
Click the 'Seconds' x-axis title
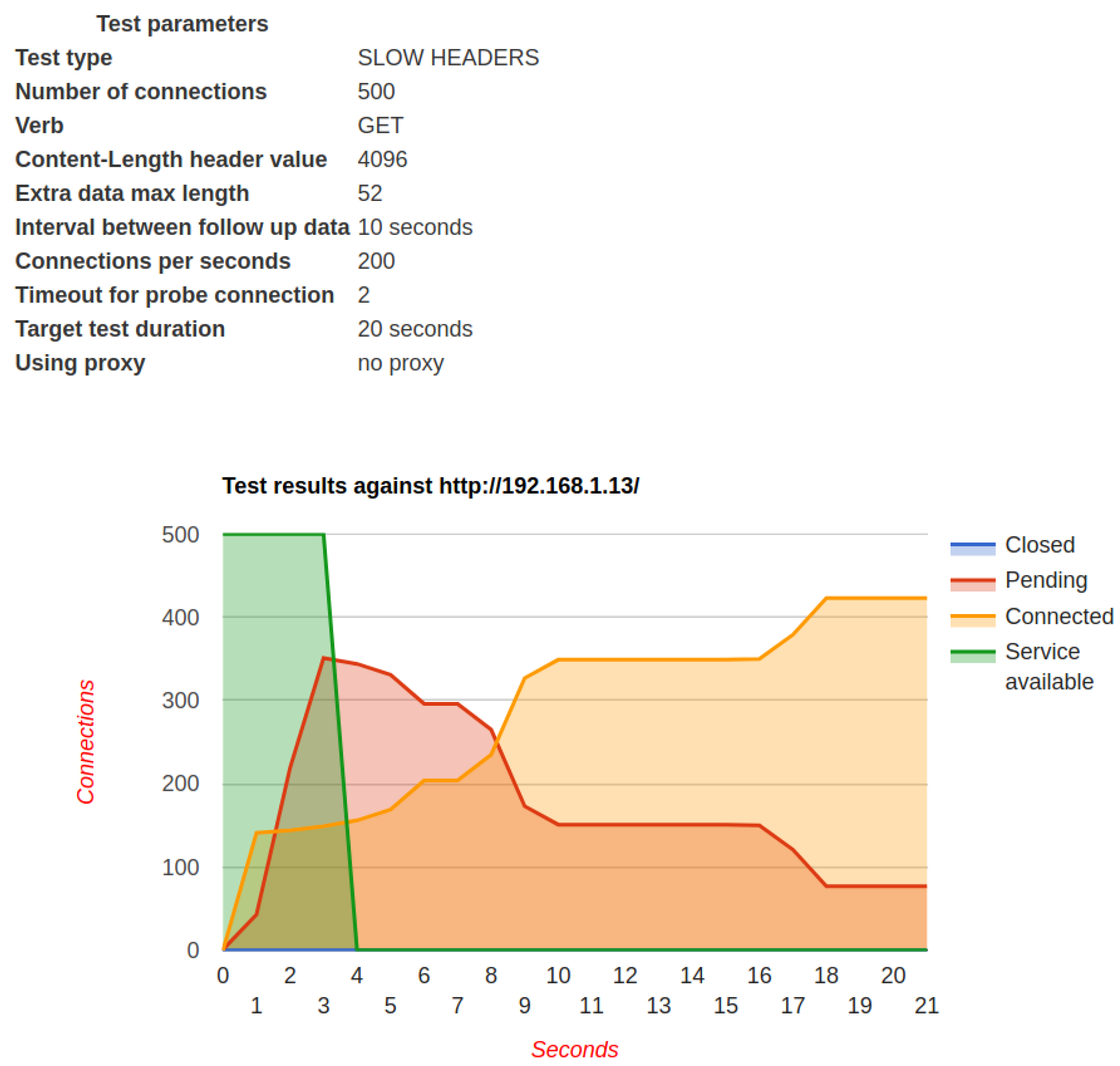click(x=575, y=1050)
